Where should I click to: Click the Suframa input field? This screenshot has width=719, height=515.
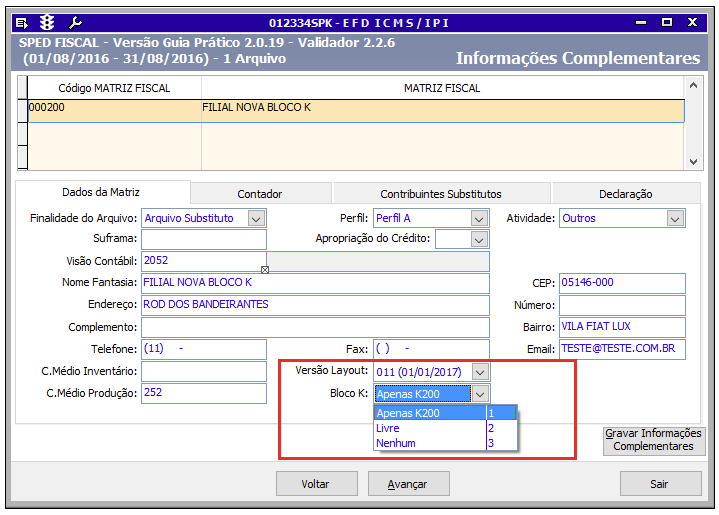click(204, 239)
